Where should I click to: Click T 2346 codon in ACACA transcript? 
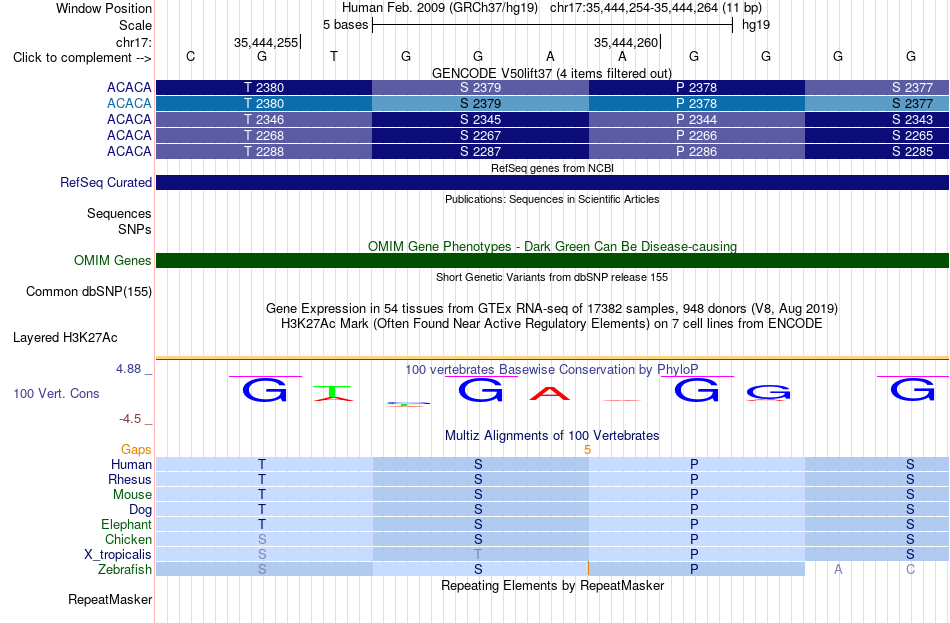tap(264, 119)
